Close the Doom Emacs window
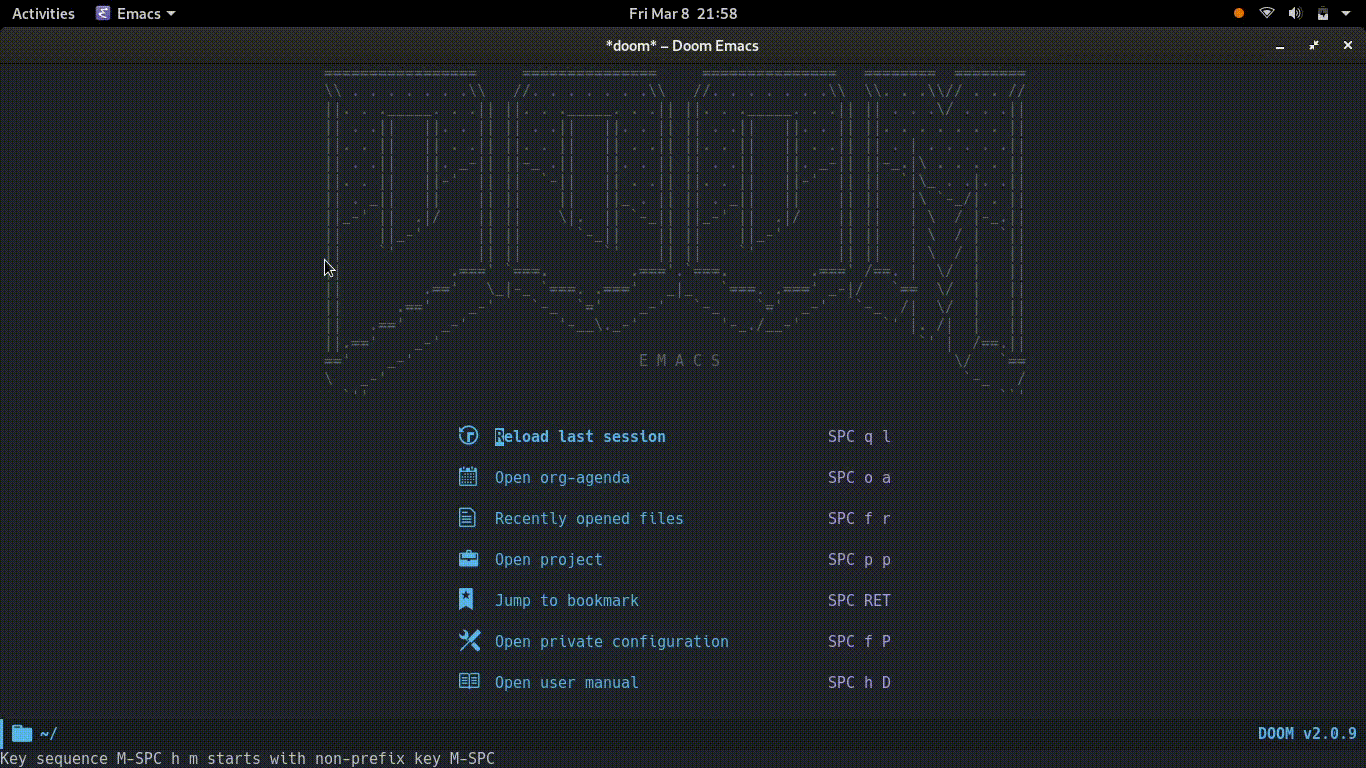This screenshot has height=768, width=1366. coord(1348,45)
